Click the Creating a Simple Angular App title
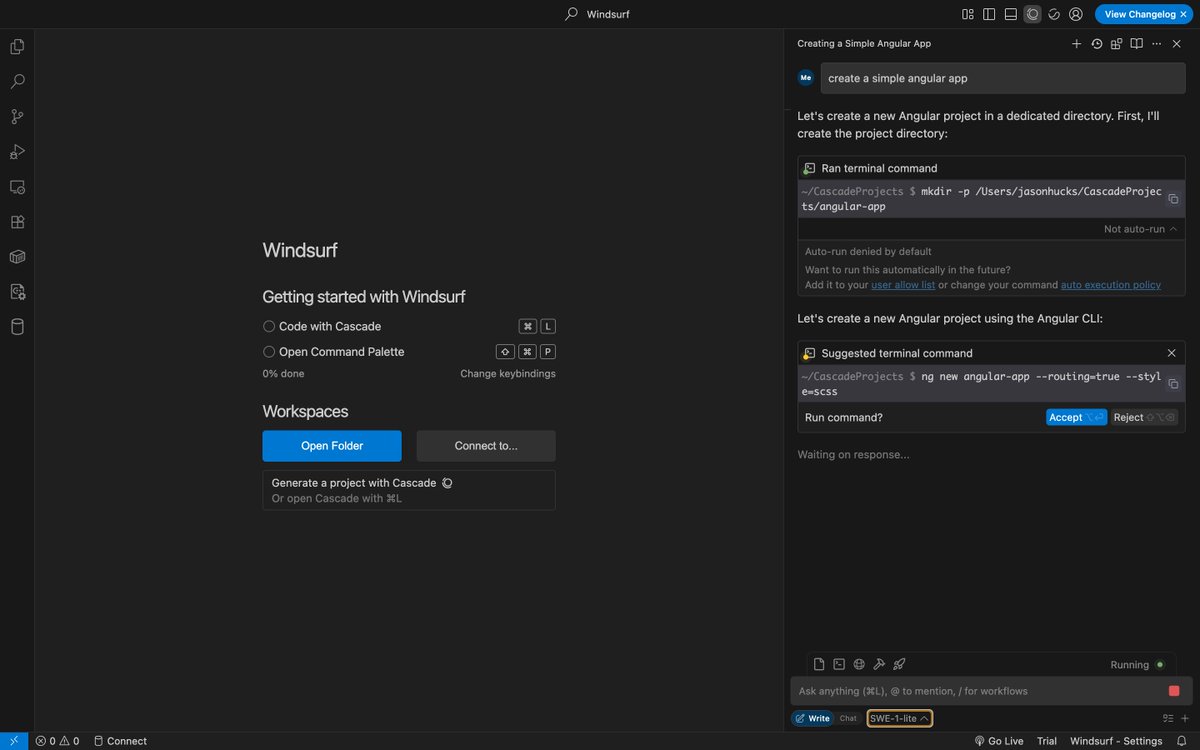This screenshot has height=750, width=1200. [864, 44]
